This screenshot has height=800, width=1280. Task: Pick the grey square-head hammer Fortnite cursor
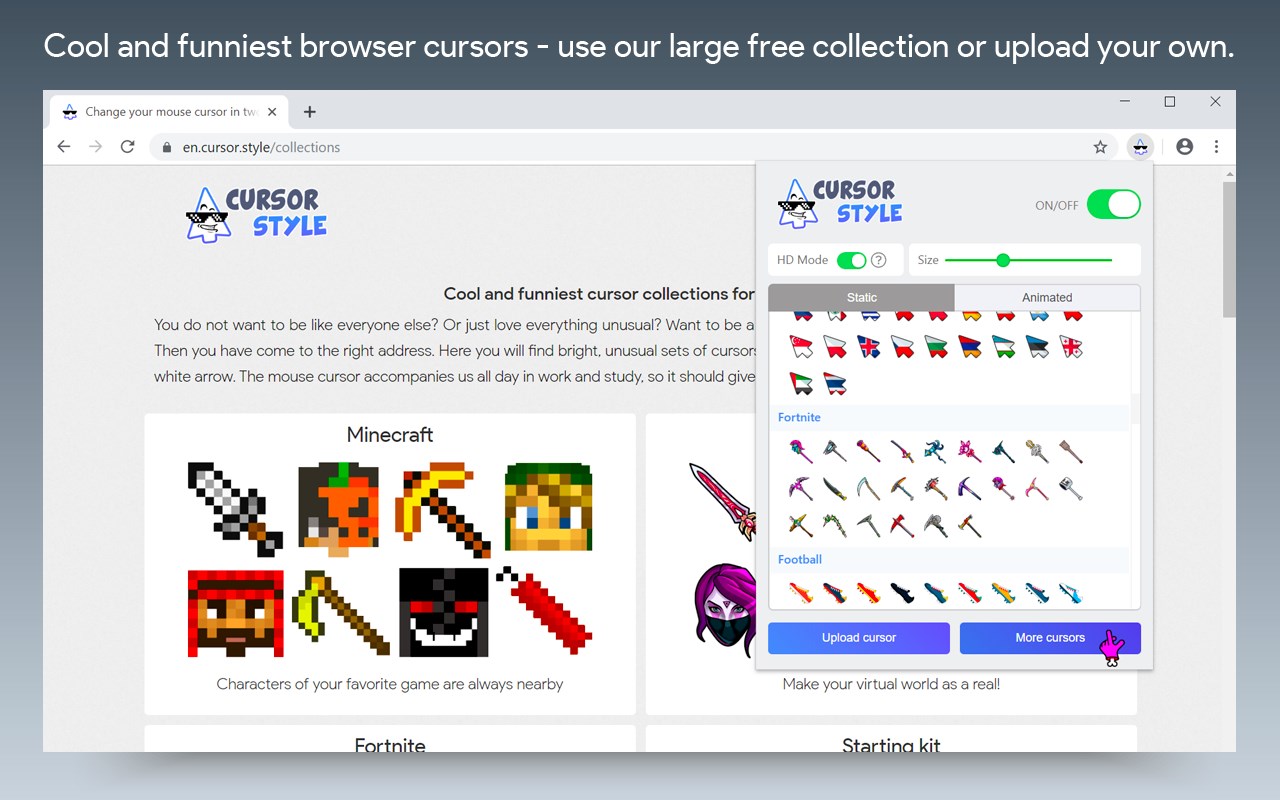1071,489
